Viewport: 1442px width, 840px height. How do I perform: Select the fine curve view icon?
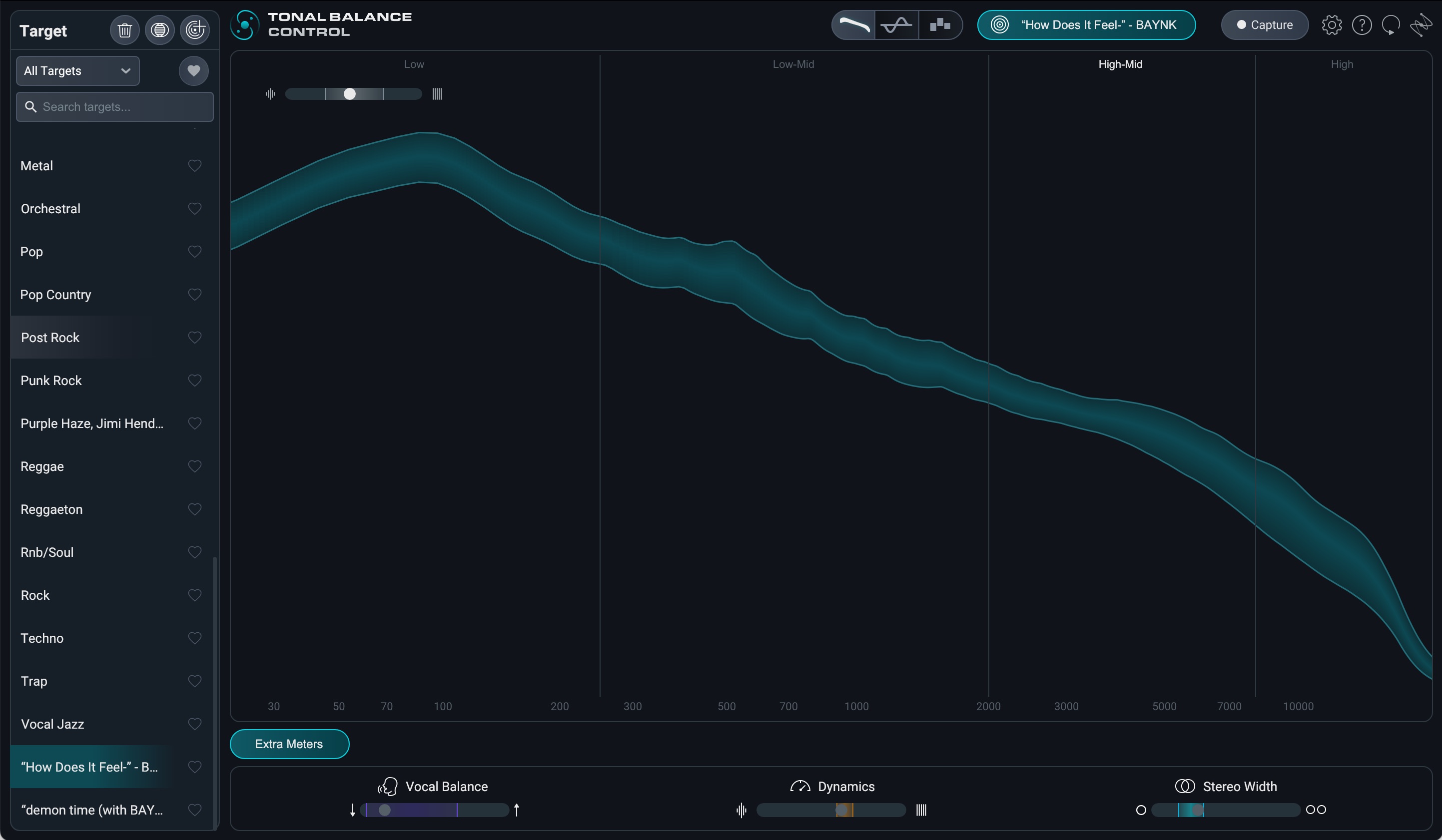pos(897,25)
